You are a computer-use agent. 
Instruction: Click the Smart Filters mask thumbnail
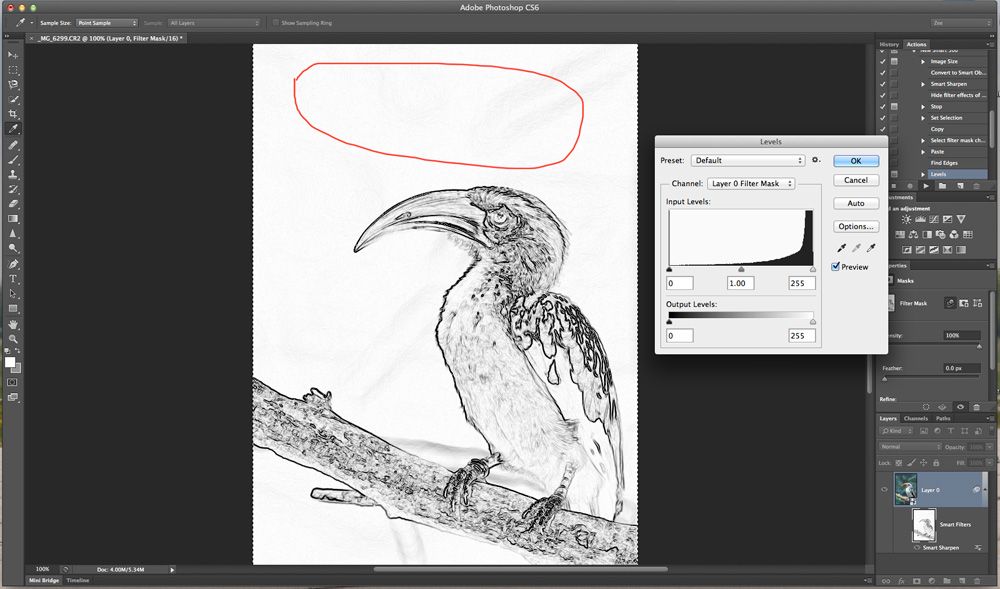[925, 524]
